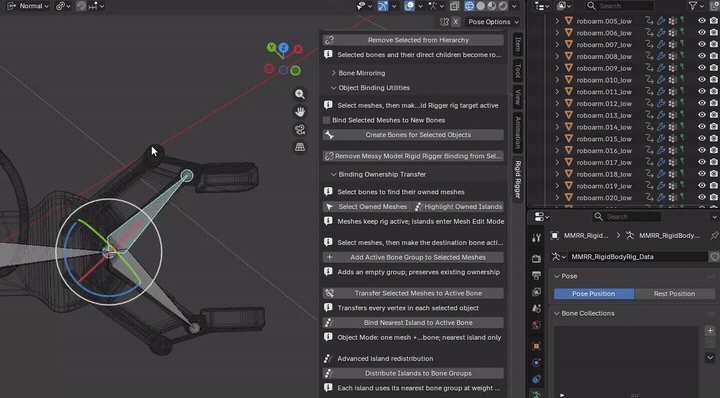Screen dimensions: 720x398
Task: Select solid shading mode icon
Action: click(480, 6)
